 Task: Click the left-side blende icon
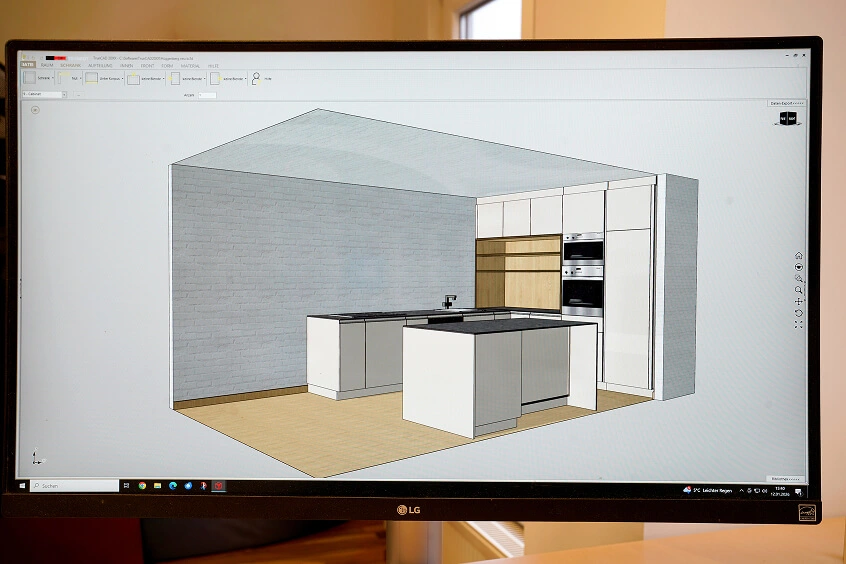(x=175, y=79)
